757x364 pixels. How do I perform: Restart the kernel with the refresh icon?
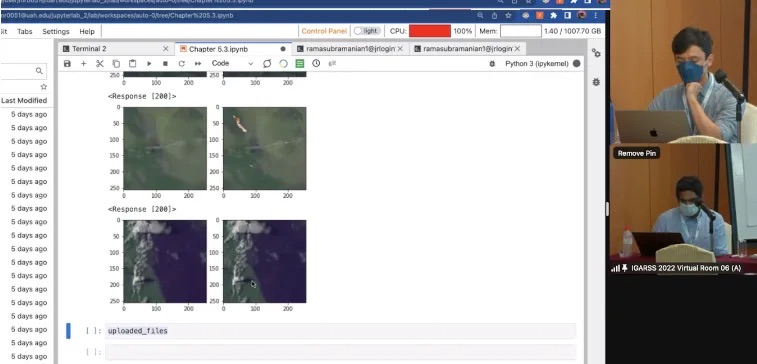(x=182, y=64)
